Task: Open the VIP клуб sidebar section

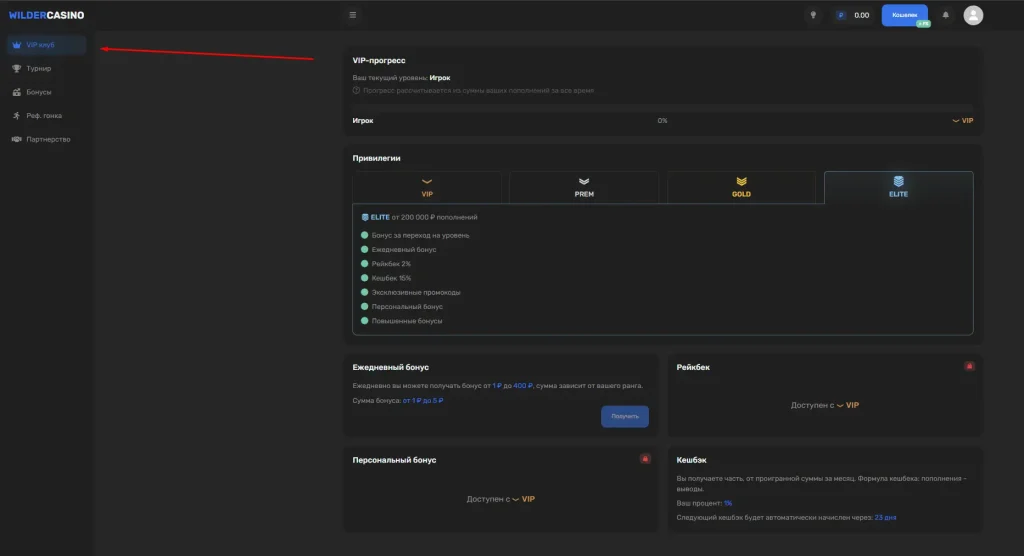Action: pos(45,45)
